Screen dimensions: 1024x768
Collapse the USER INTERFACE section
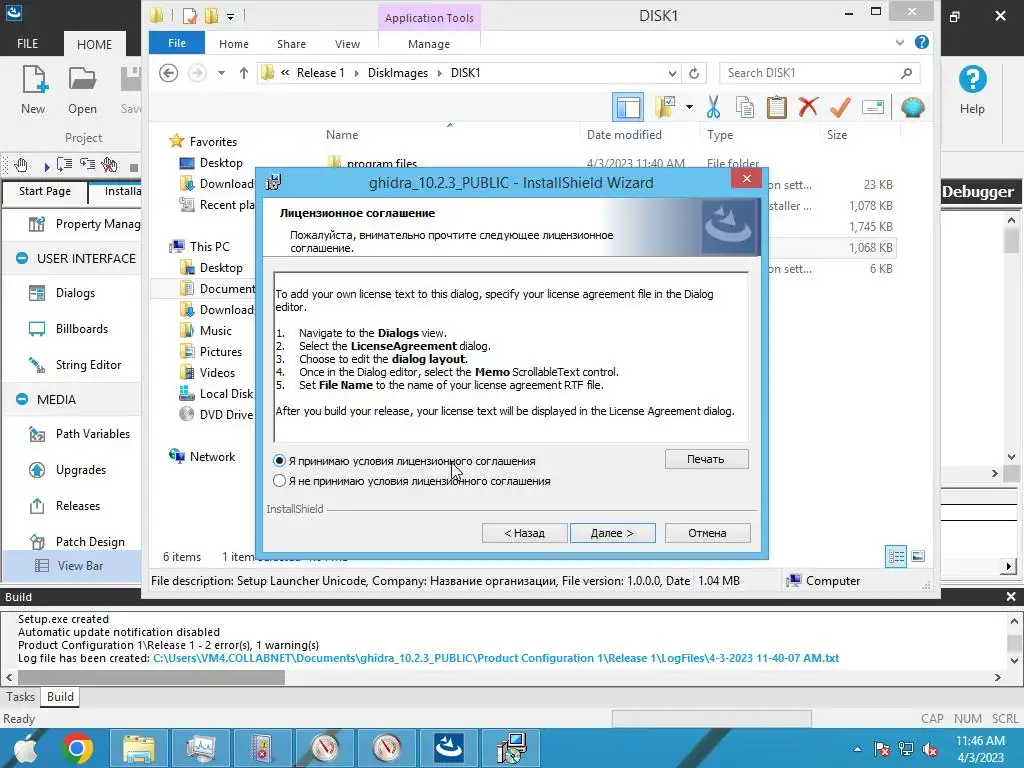(22, 258)
